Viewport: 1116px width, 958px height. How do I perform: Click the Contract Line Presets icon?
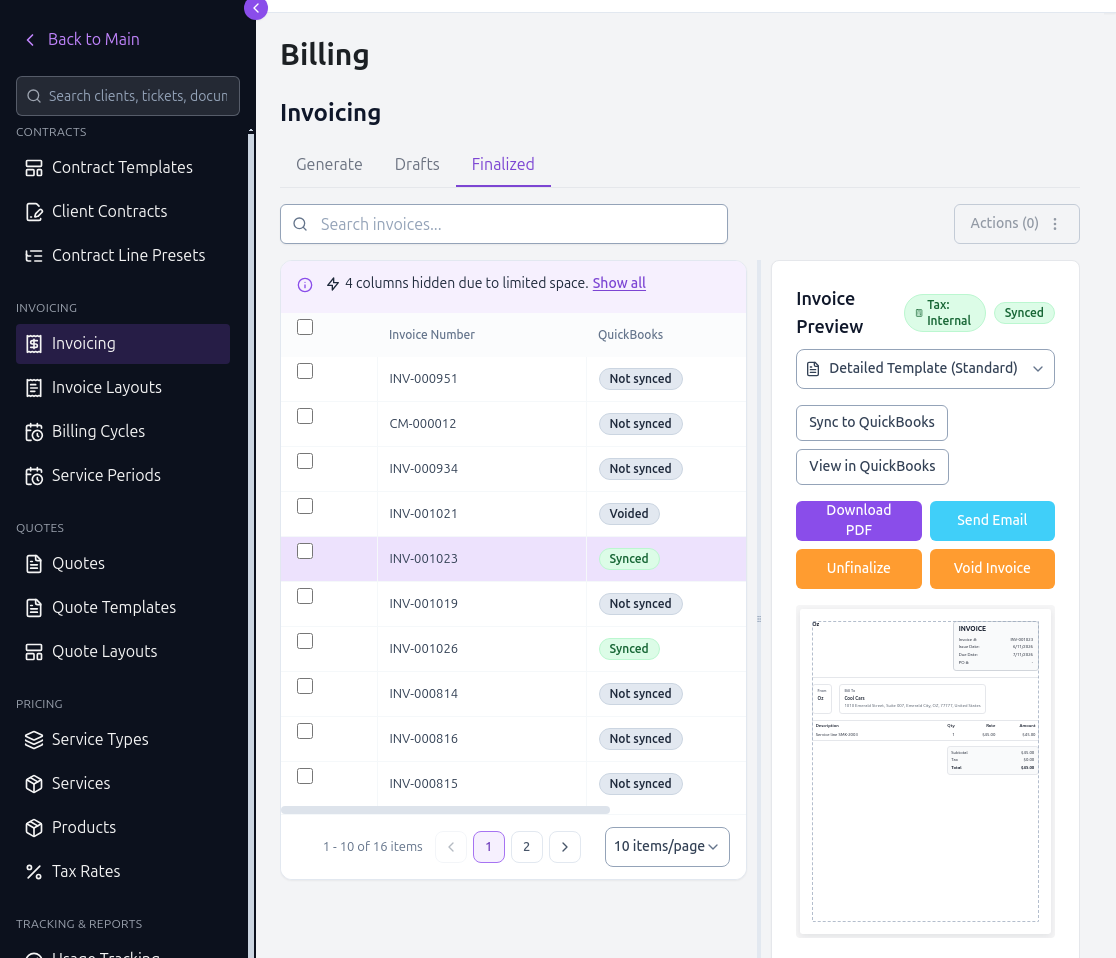point(33,256)
